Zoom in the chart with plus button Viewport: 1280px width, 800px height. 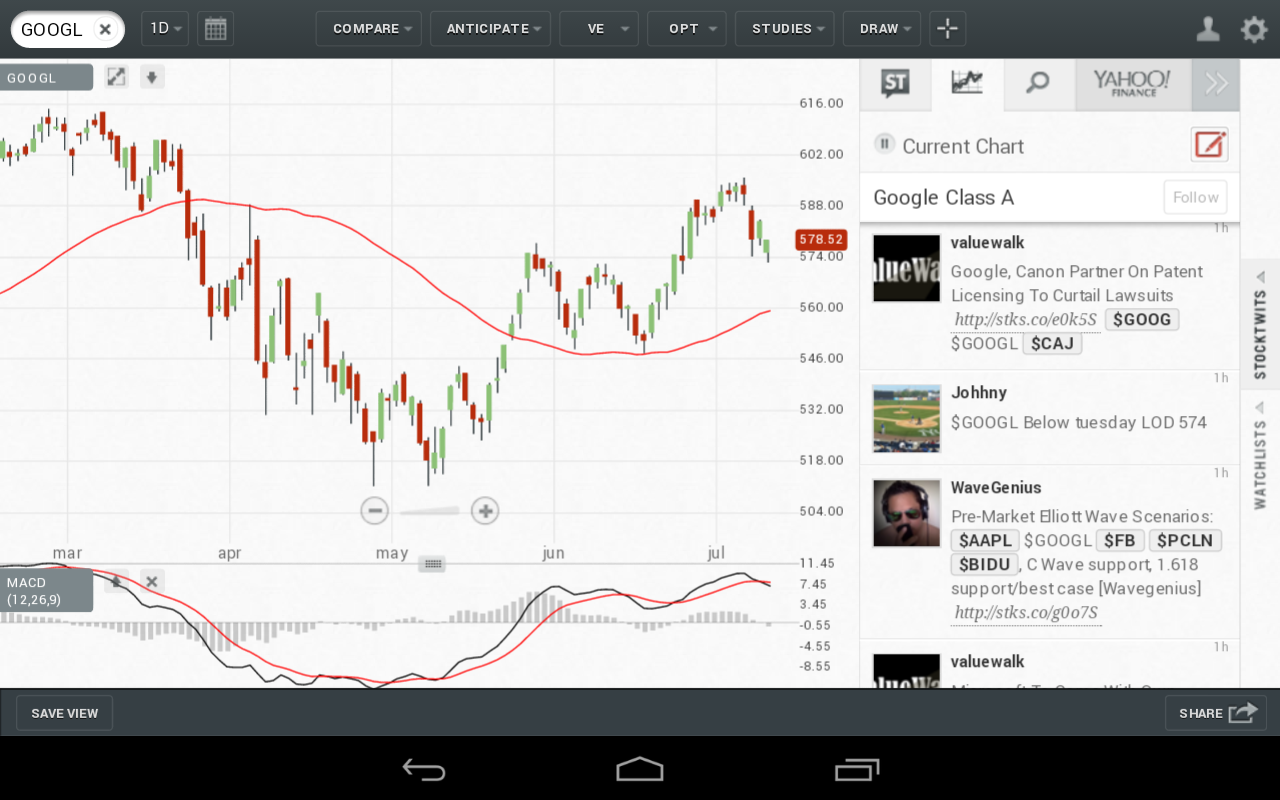(x=485, y=511)
